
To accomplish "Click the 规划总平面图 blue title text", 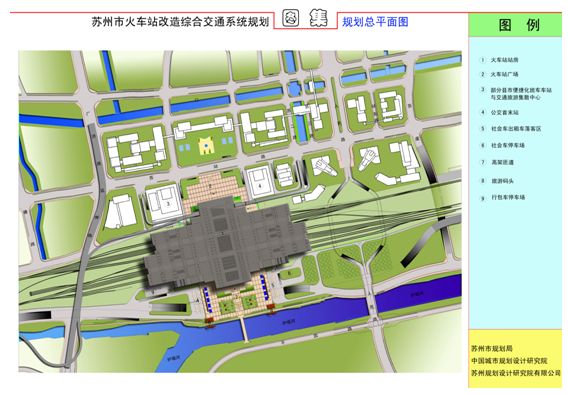I will point(375,22).
